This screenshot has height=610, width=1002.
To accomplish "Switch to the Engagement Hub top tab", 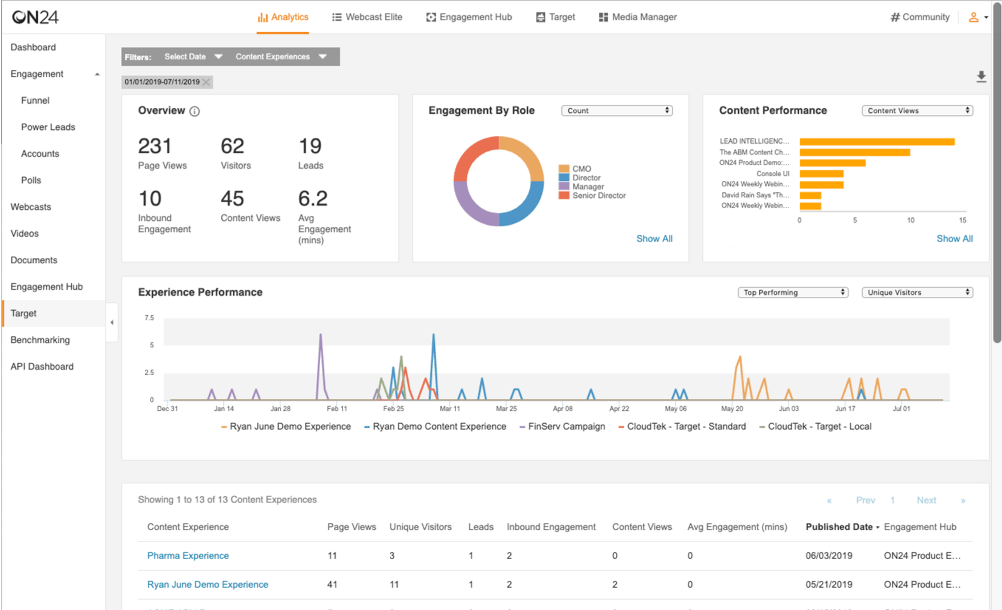I will pyautogui.click(x=469, y=17).
